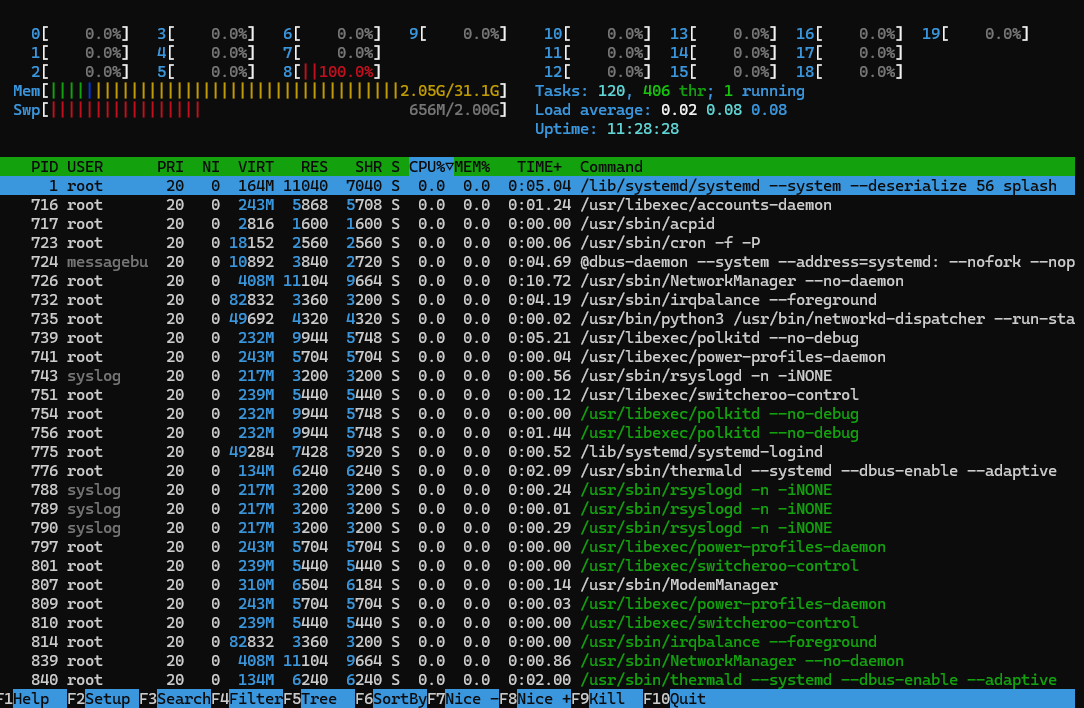Sort by the CPU% column header
This screenshot has height=708, width=1084.
tap(431, 167)
